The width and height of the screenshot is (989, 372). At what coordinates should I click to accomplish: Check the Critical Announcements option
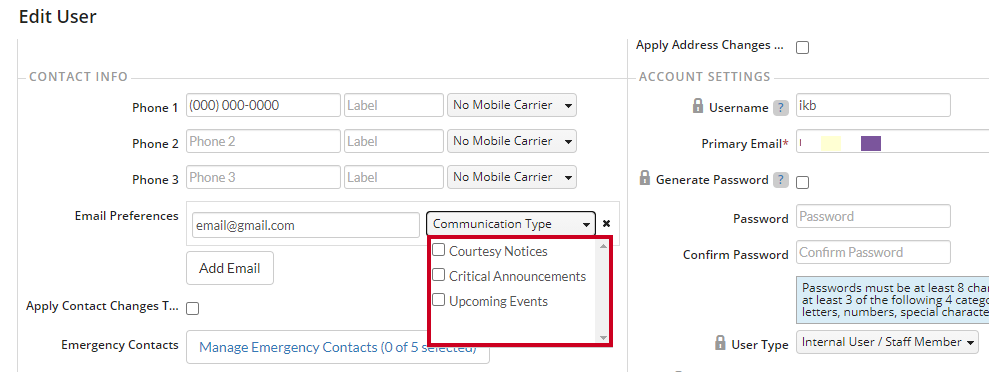pos(438,275)
